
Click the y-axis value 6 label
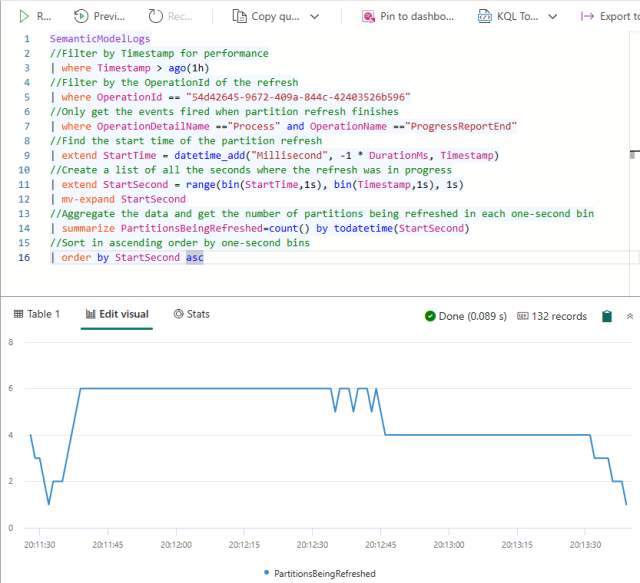click(x=11, y=388)
